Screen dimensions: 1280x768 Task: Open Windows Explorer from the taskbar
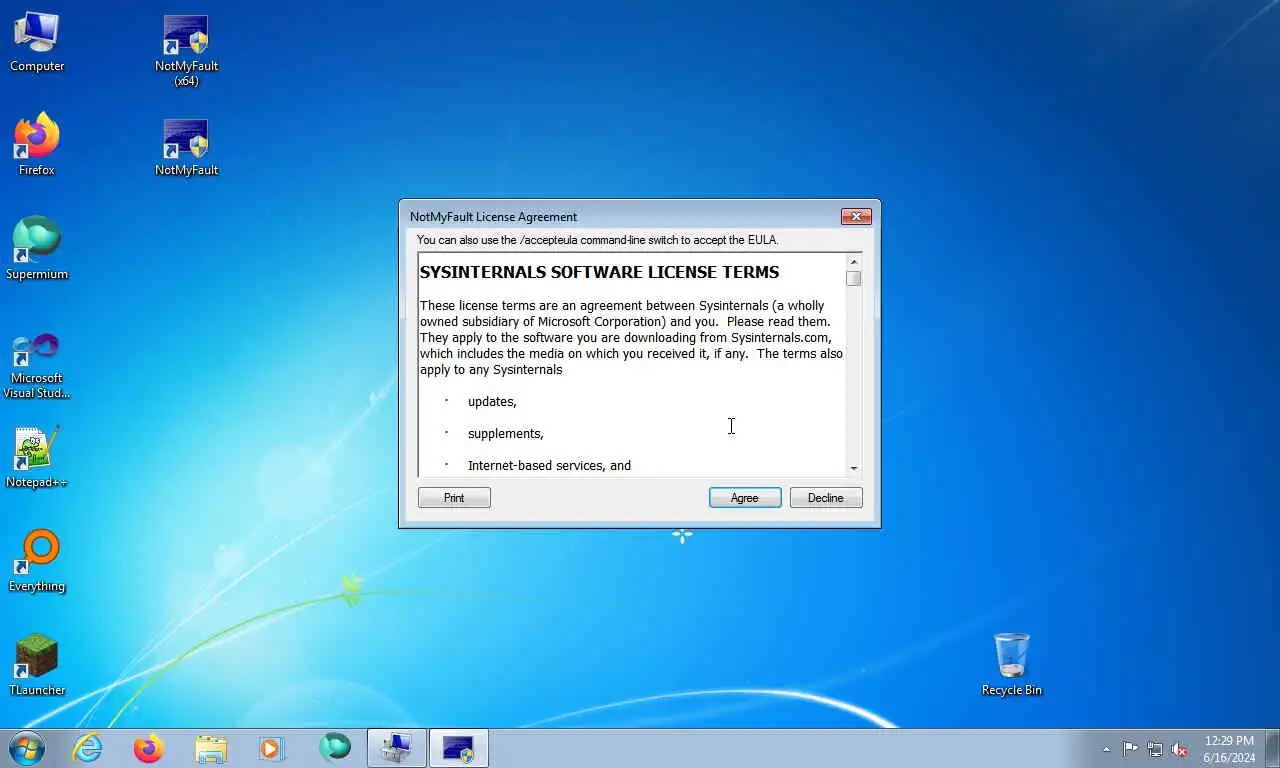211,748
